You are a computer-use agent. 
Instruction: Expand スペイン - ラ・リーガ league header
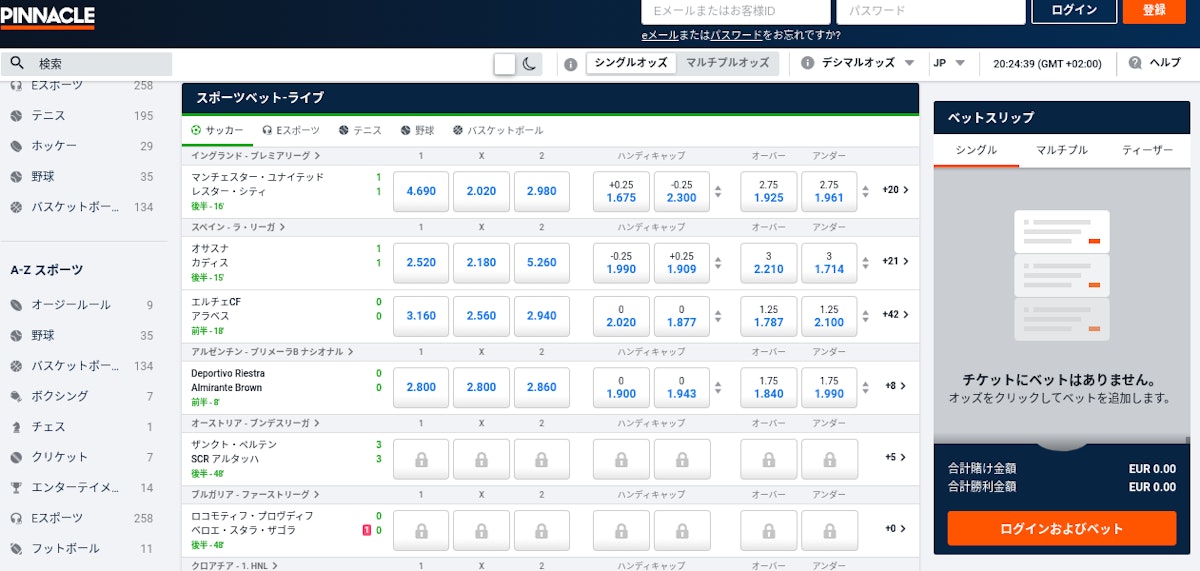click(238, 227)
